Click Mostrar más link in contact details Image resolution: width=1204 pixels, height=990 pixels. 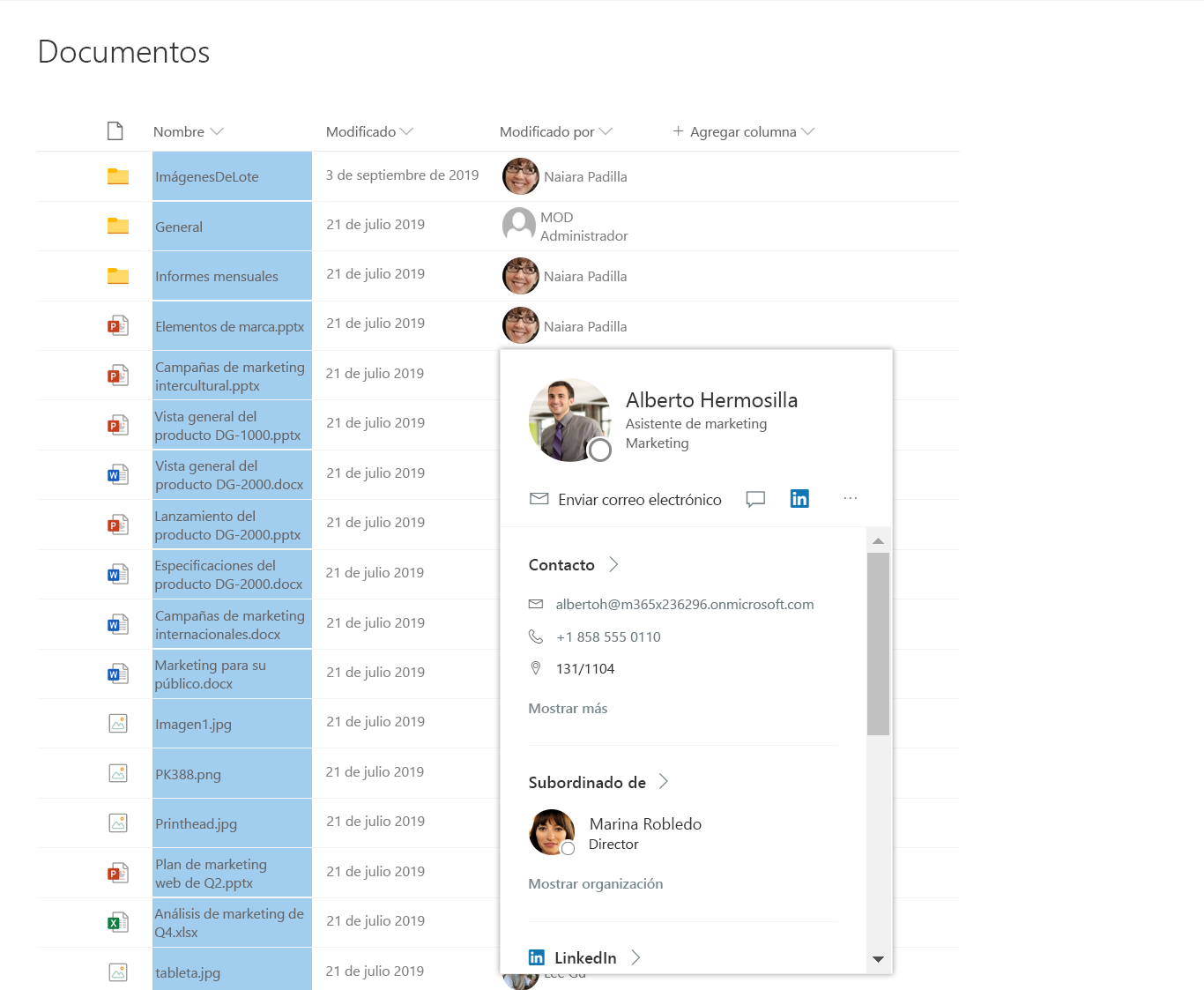click(x=568, y=709)
